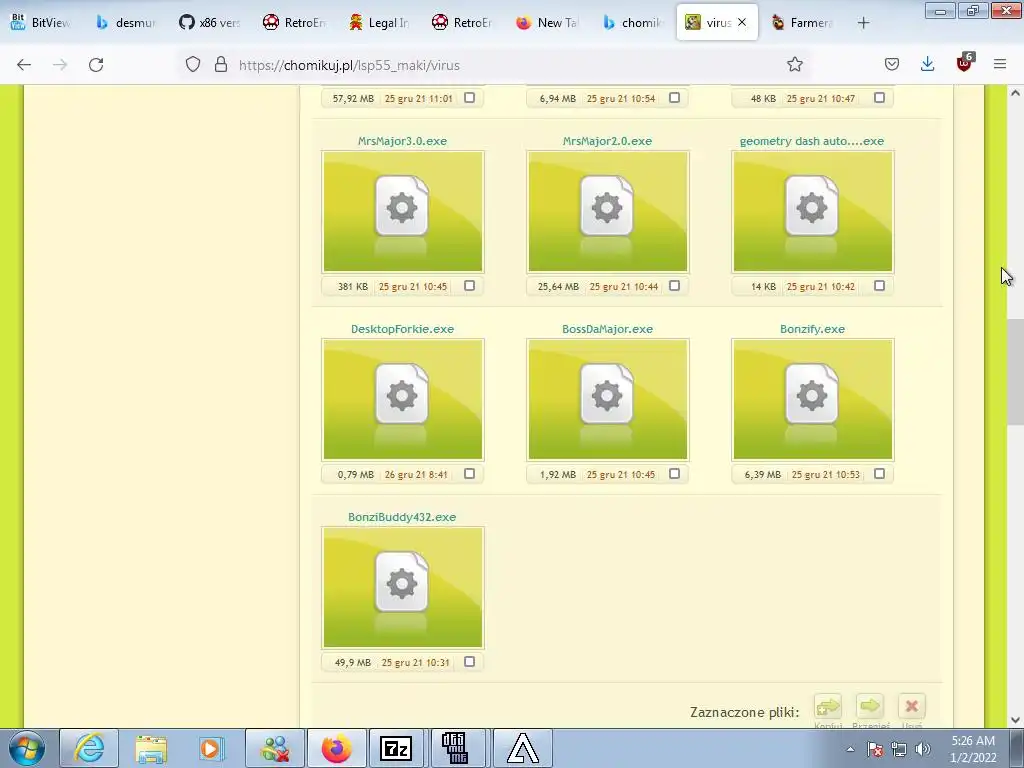This screenshot has width=1024, height=768.
Task: Go back to the previous page
Action: 24,65
